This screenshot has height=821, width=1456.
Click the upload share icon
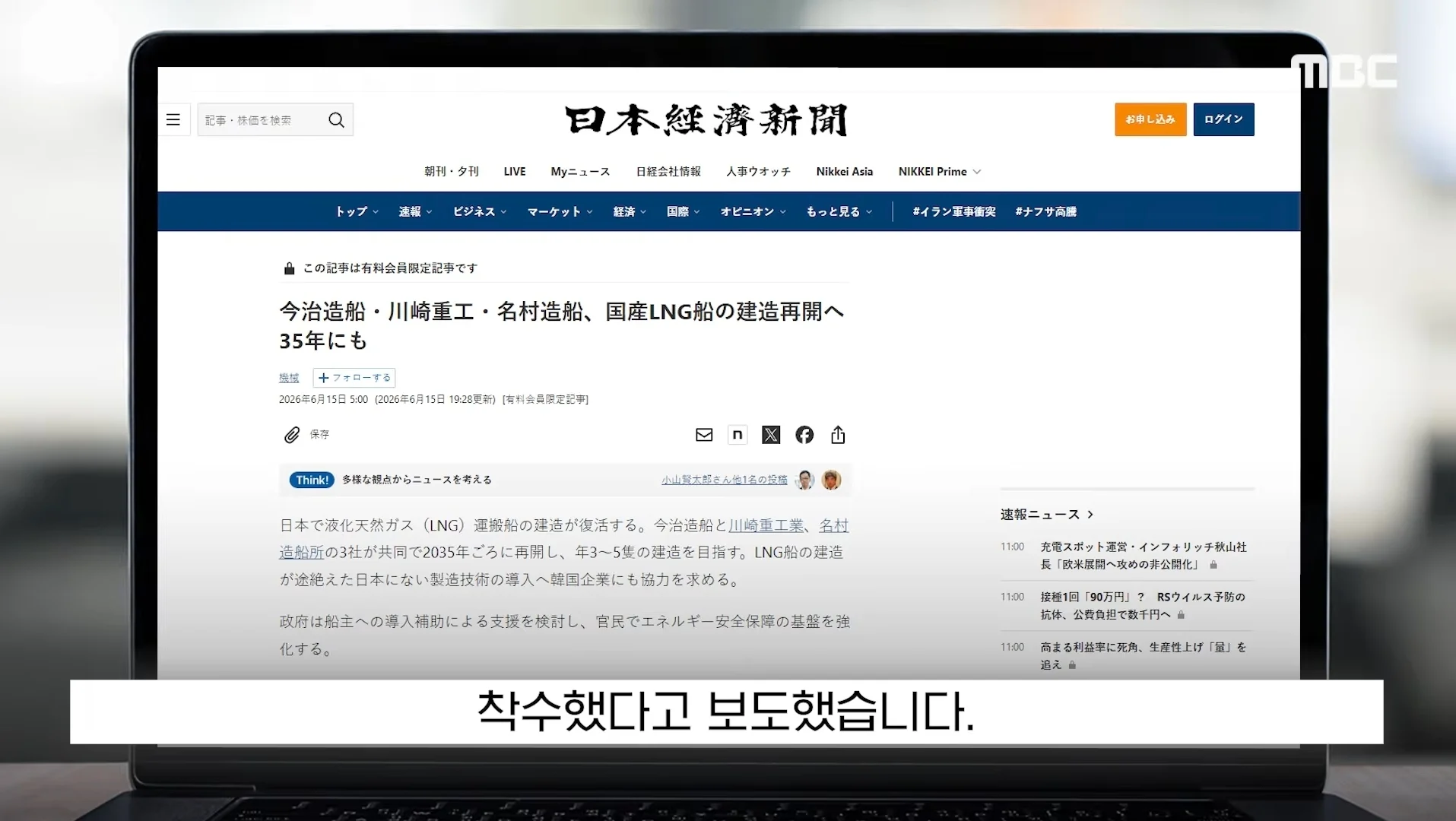pos(838,435)
